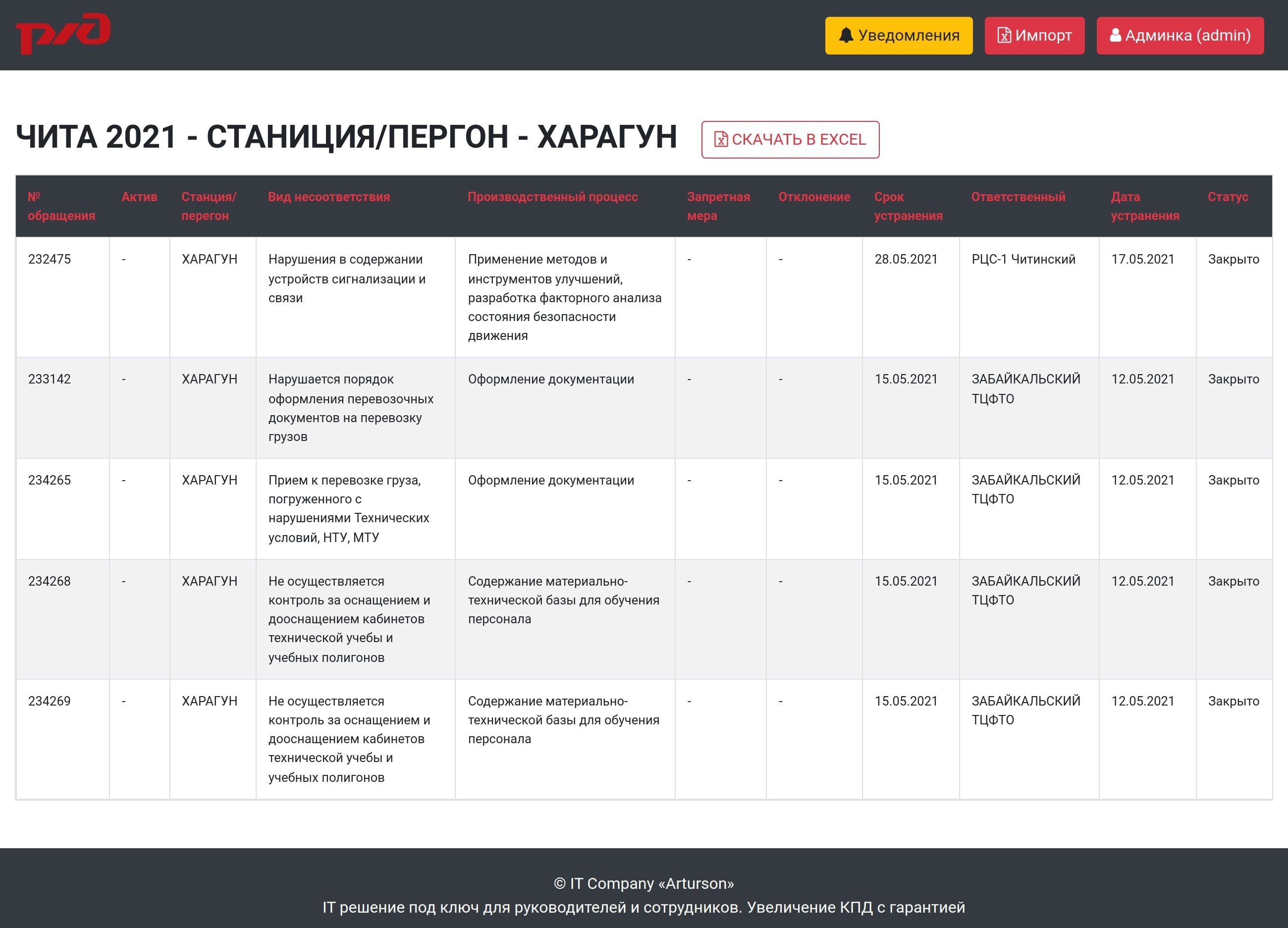1288x928 pixels.
Task: Open the Админка (admin) menu button
Action: pyautogui.click(x=1180, y=36)
